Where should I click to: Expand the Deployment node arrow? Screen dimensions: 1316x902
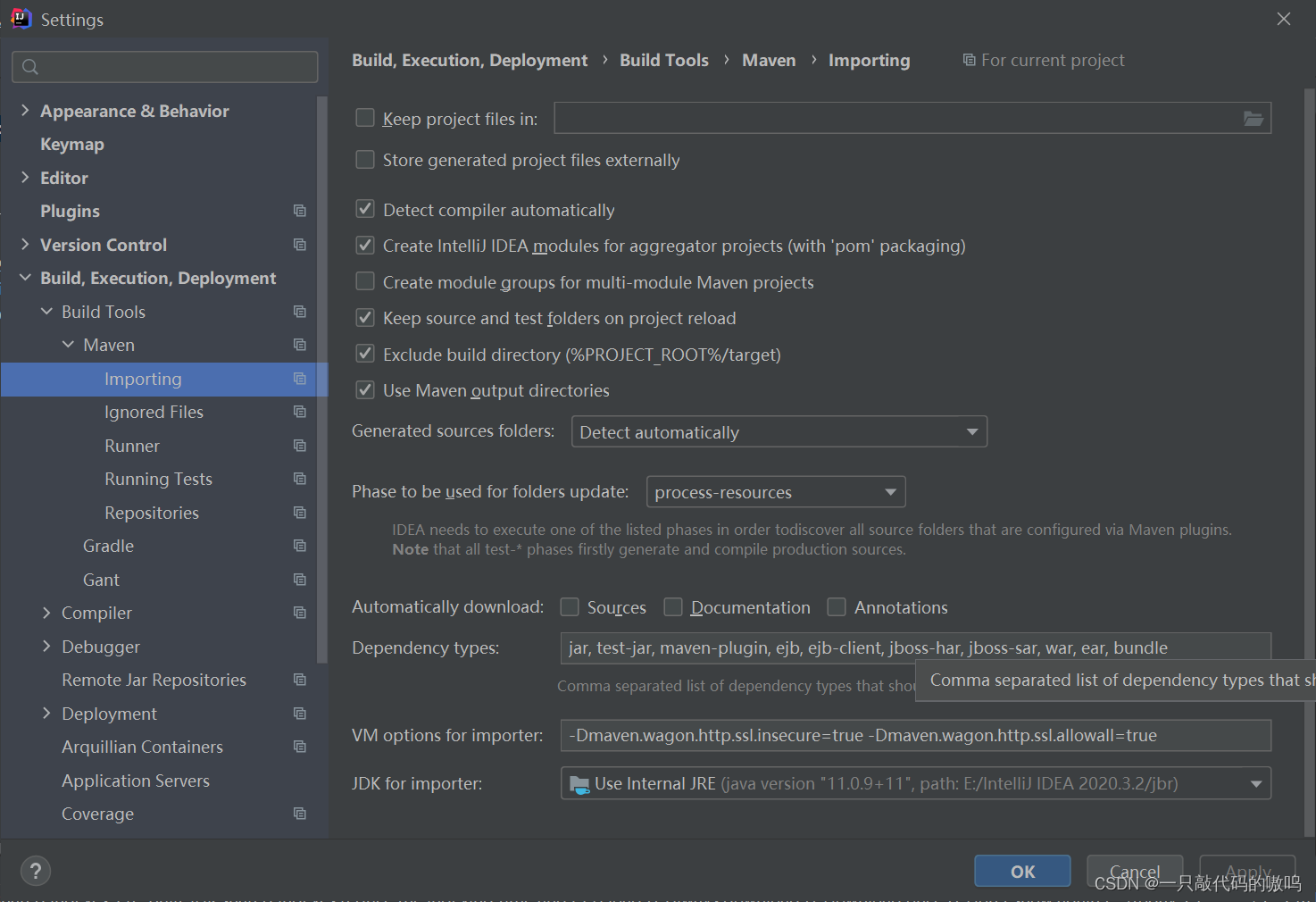tap(46, 714)
